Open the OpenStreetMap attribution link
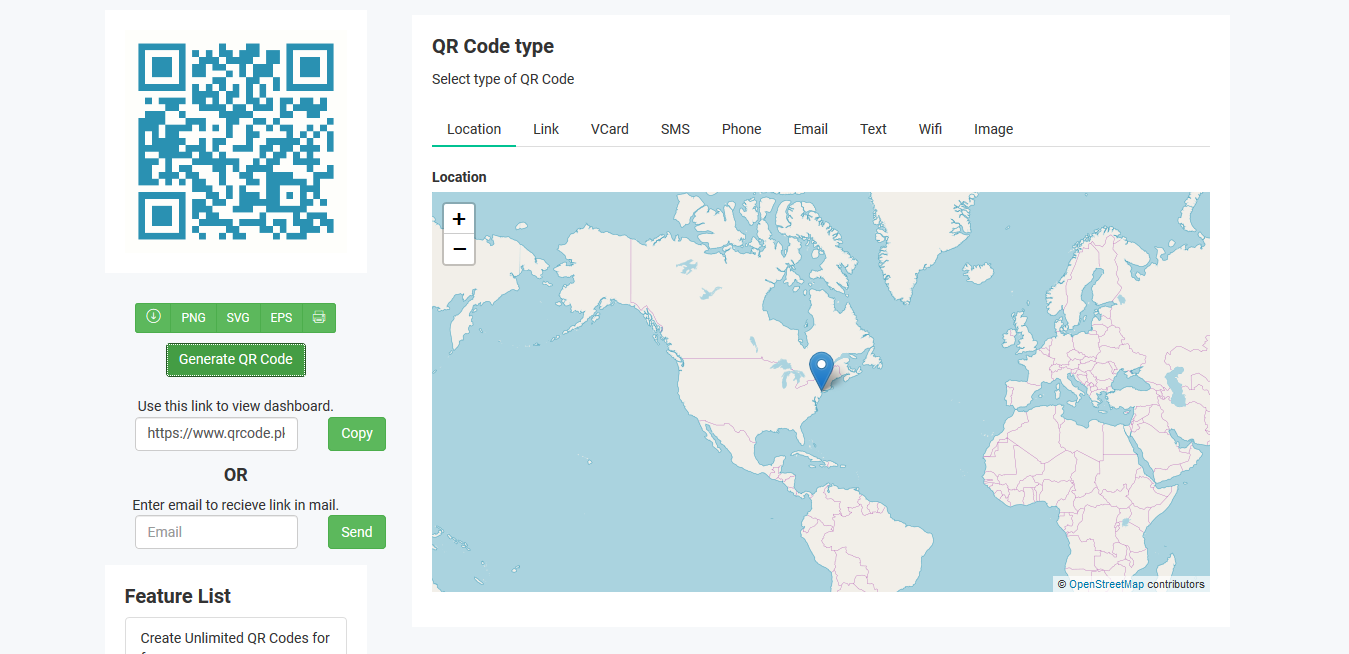 pos(1106,583)
